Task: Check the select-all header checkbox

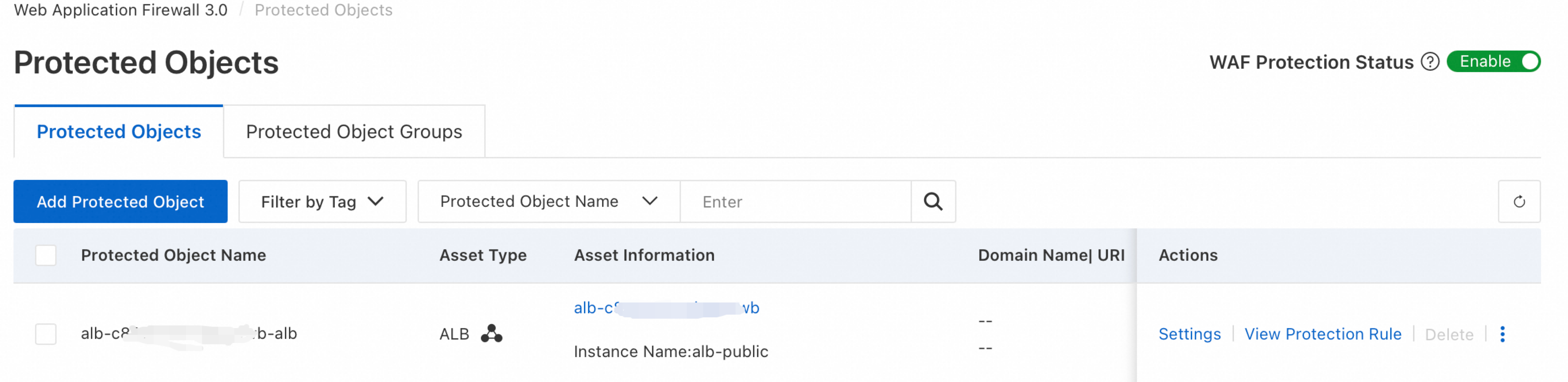Action: coord(46,255)
